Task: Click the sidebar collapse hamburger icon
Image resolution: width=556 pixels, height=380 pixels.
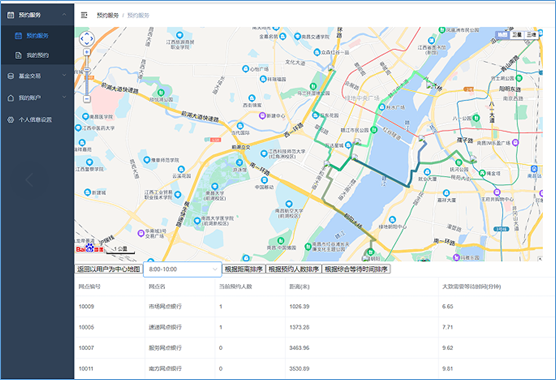Action: coord(84,15)
